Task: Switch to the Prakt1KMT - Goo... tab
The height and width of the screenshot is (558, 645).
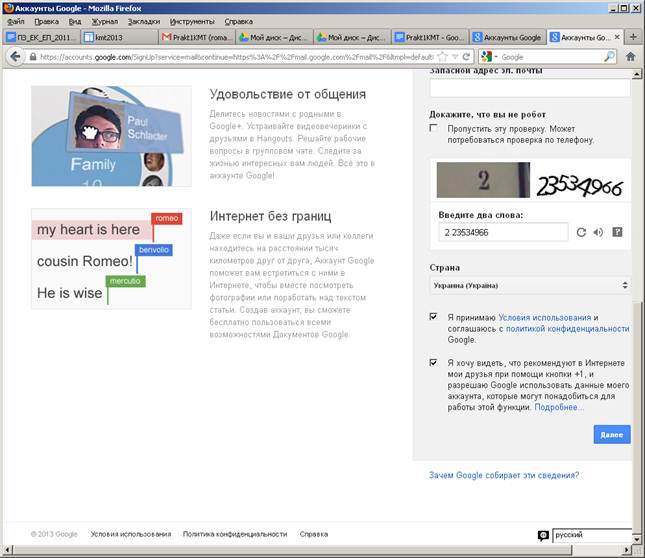Action: [x=430, y=37]
